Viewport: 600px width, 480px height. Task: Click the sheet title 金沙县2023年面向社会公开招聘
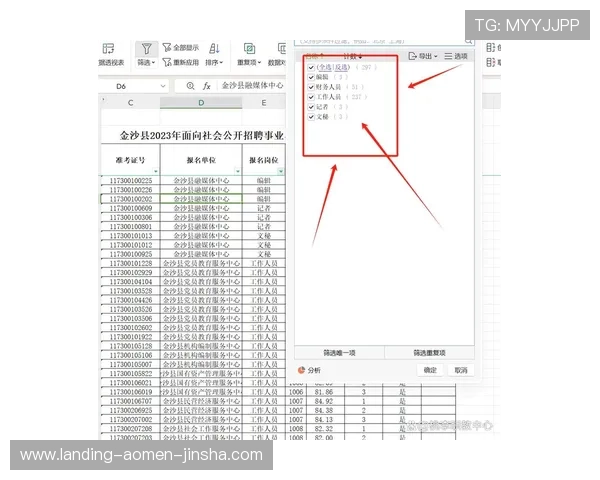tap(202, 136)
